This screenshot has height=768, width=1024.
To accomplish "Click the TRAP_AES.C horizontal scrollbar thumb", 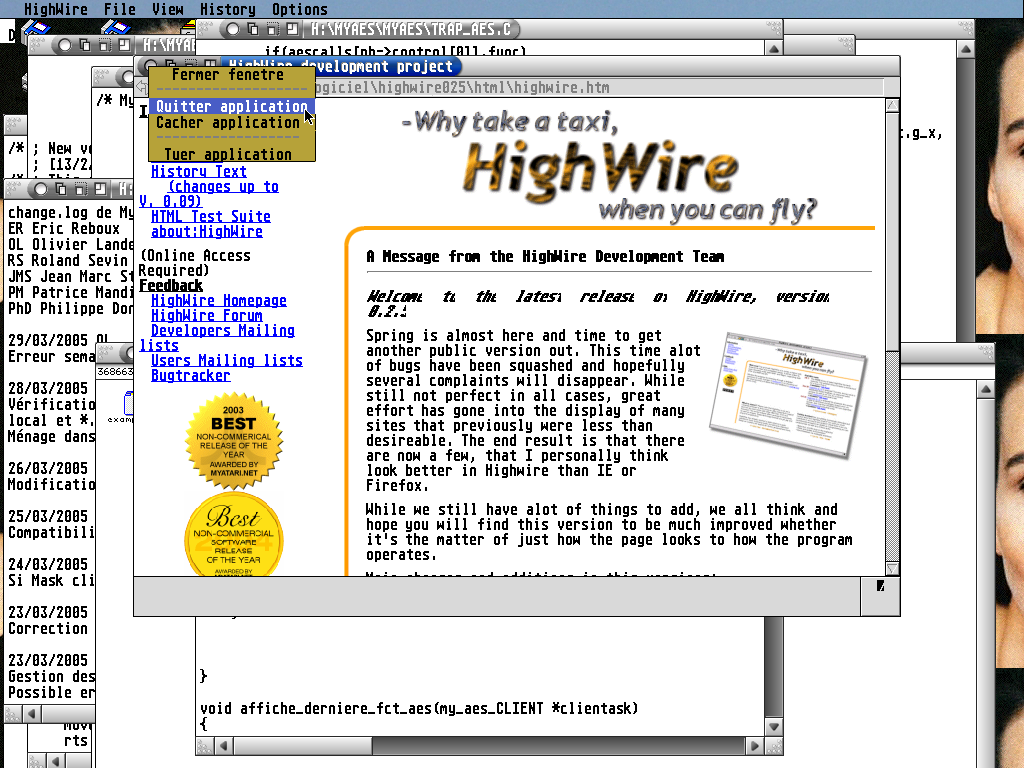I will 303,745.
